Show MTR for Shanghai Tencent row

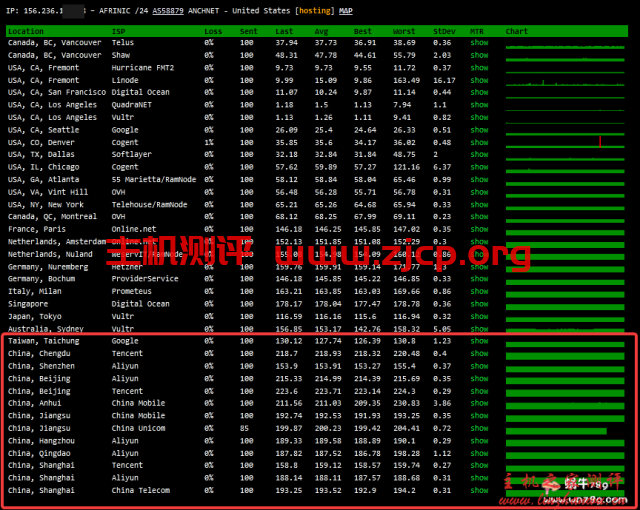tap(479, 466)
